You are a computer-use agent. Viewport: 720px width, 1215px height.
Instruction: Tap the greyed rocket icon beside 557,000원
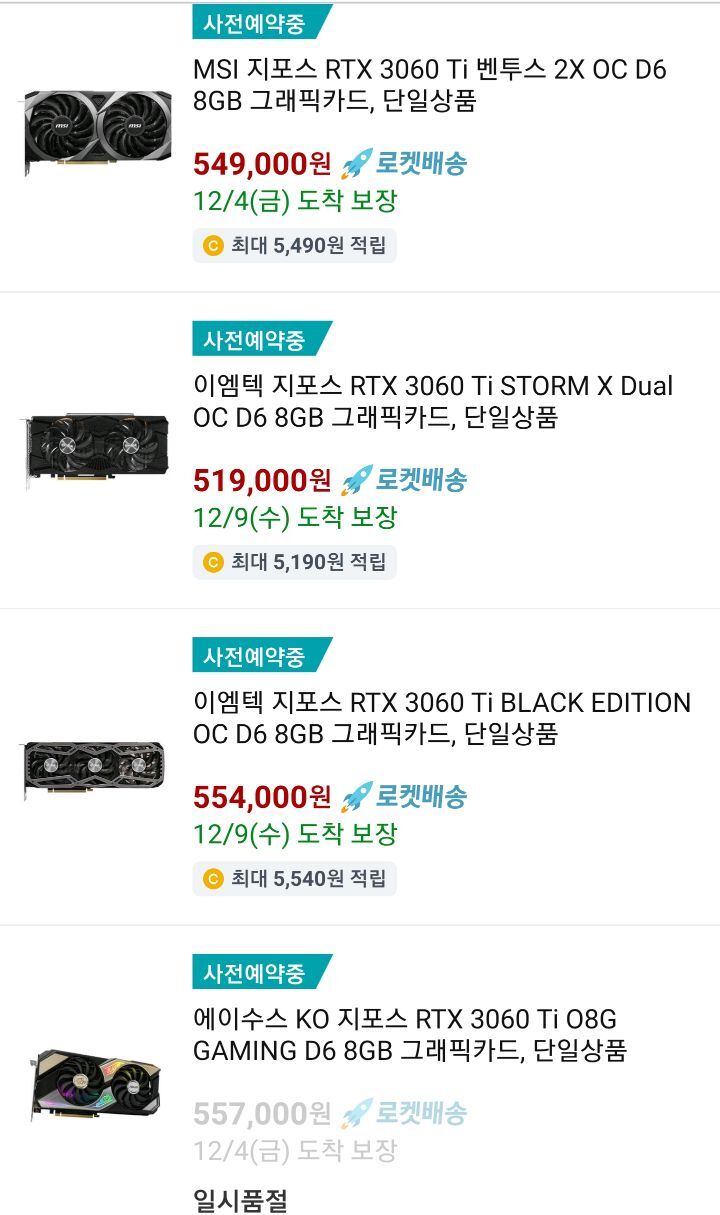[356, 1113]
